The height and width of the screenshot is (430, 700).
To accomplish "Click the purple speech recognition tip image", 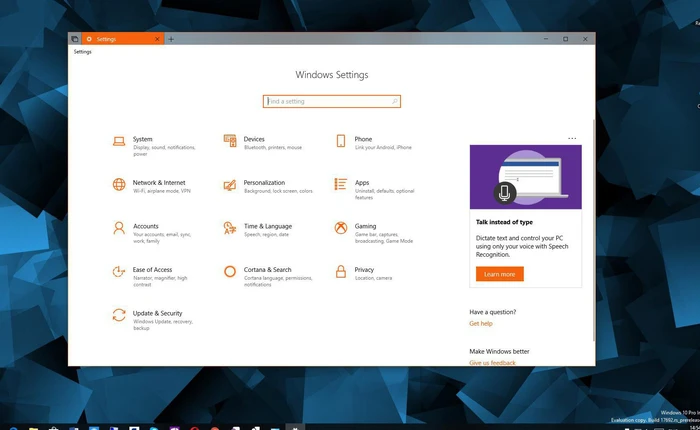I will click(525, 177).
